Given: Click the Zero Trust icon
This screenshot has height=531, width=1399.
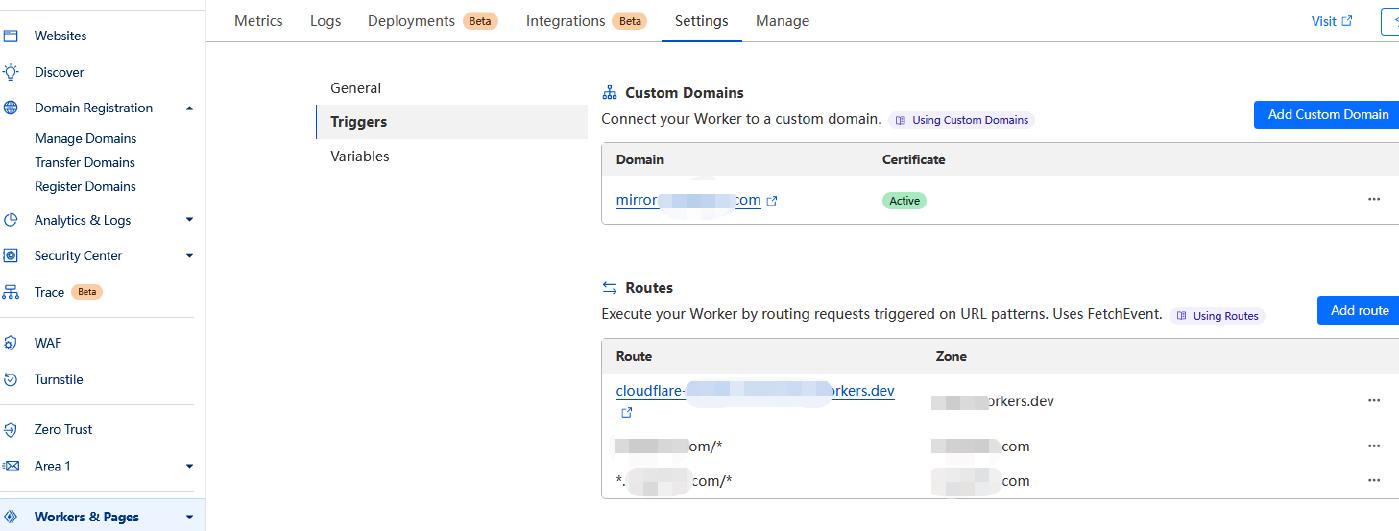Looking at the screenshot, I should coord(11,430).
